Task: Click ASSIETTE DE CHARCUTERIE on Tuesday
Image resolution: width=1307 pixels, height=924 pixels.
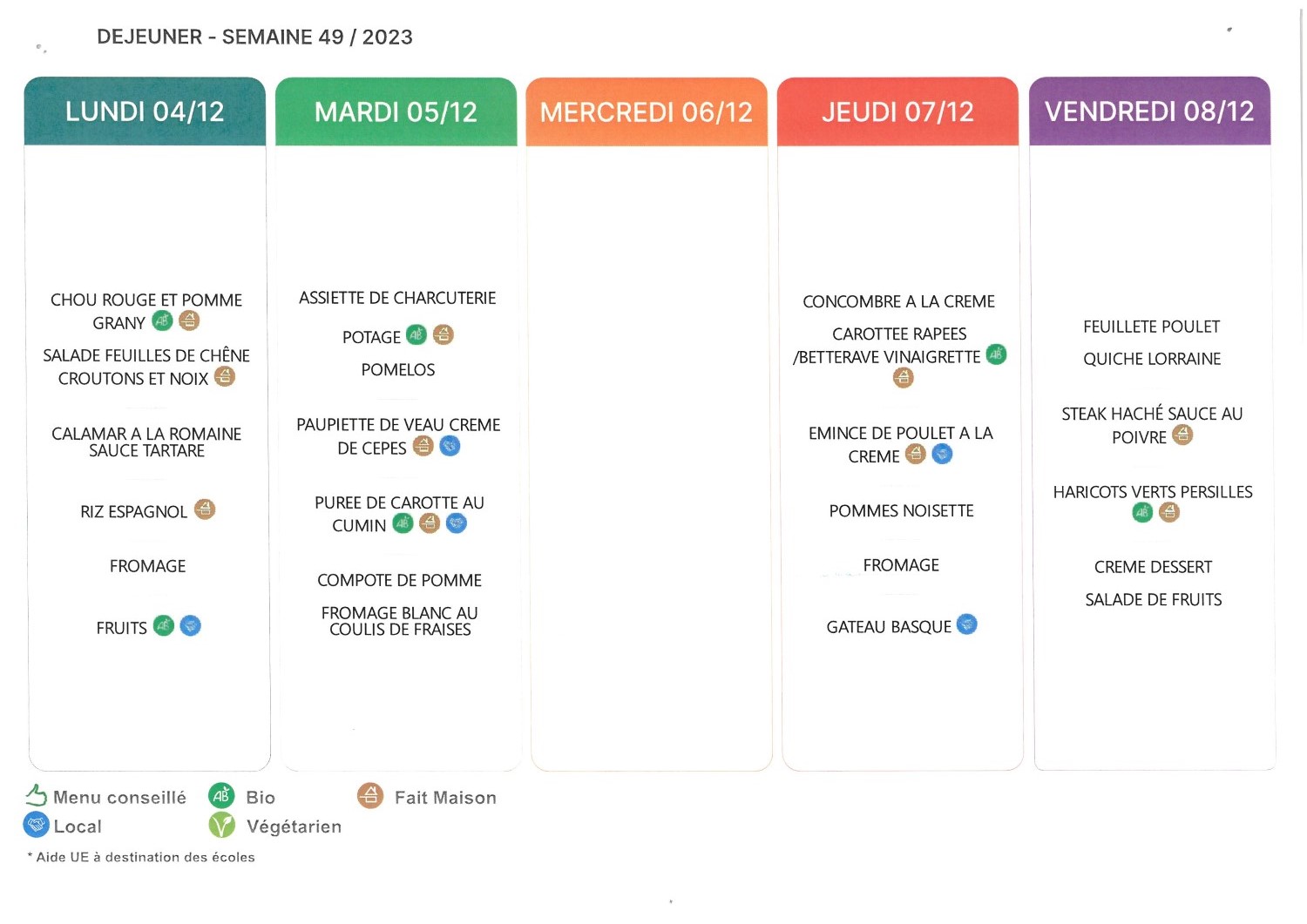Action: point(397,298)
